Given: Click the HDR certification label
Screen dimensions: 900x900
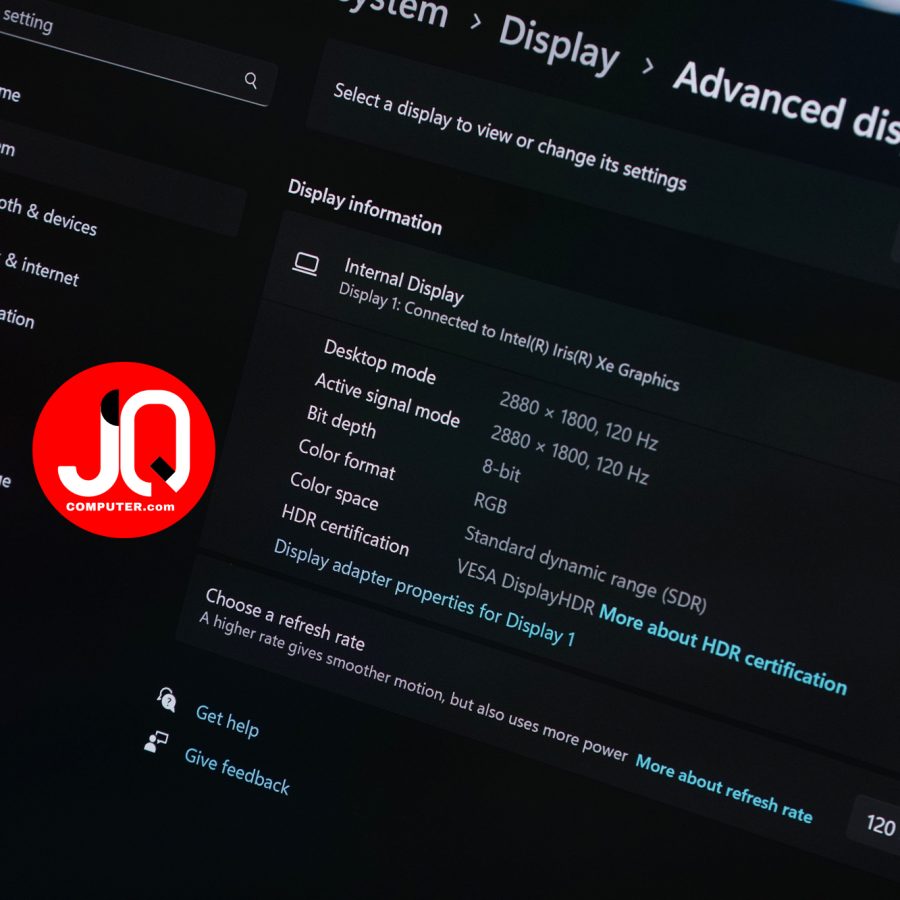Looking at the screenshot, I should pyautogui.click(x=345, y=529).
